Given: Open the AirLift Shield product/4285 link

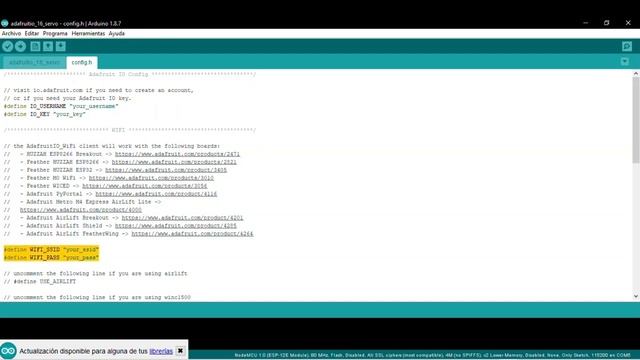Looking at the screenshot, I should [x=176, y=226].
